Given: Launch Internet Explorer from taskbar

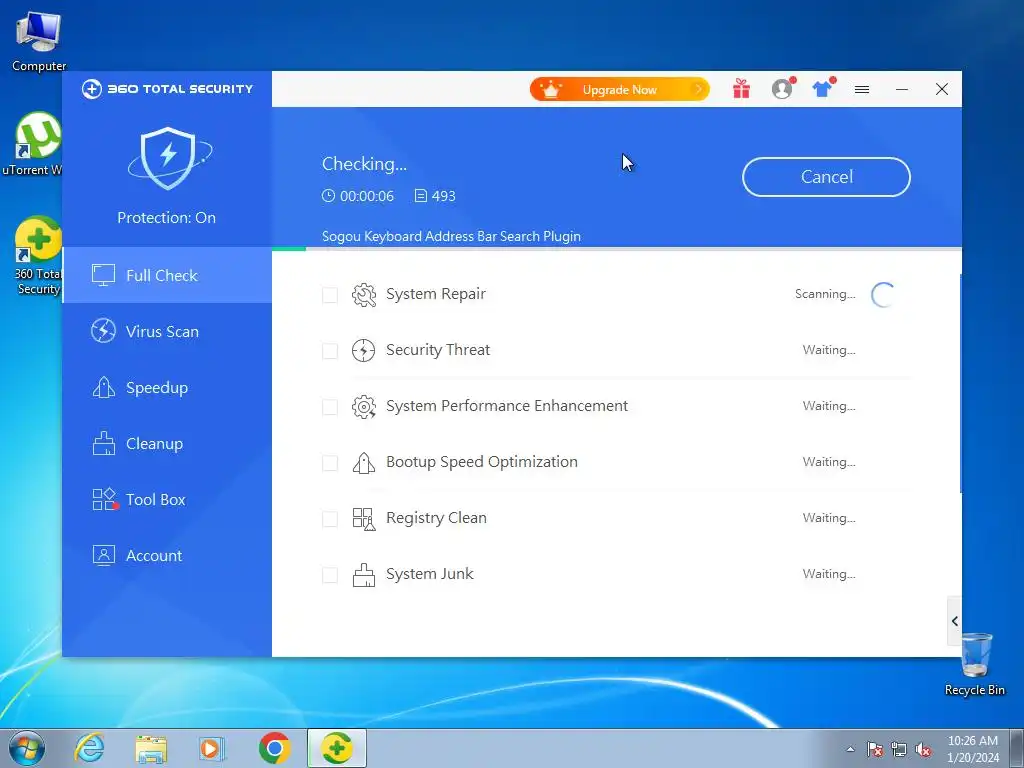Looking at the screenshot, I should (89, 748).
